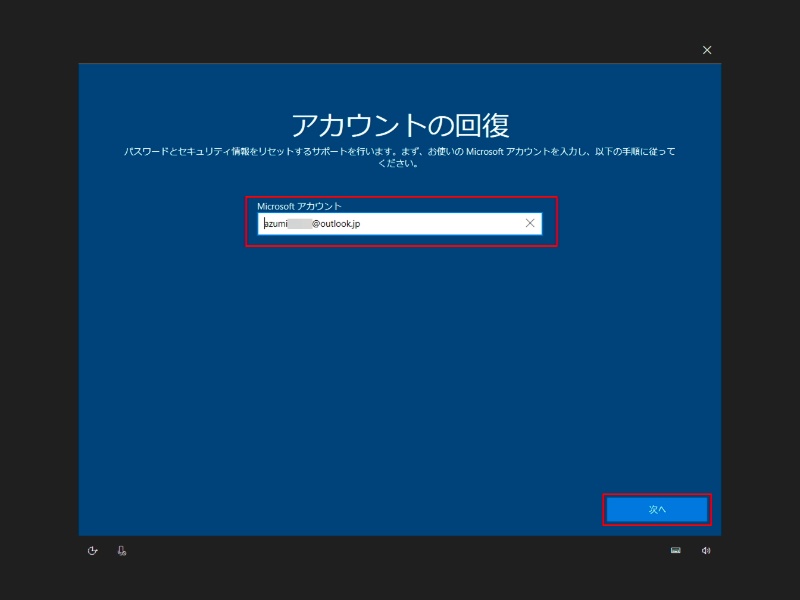
Task: Click the password reset instruction text
Action: (400, 151)
